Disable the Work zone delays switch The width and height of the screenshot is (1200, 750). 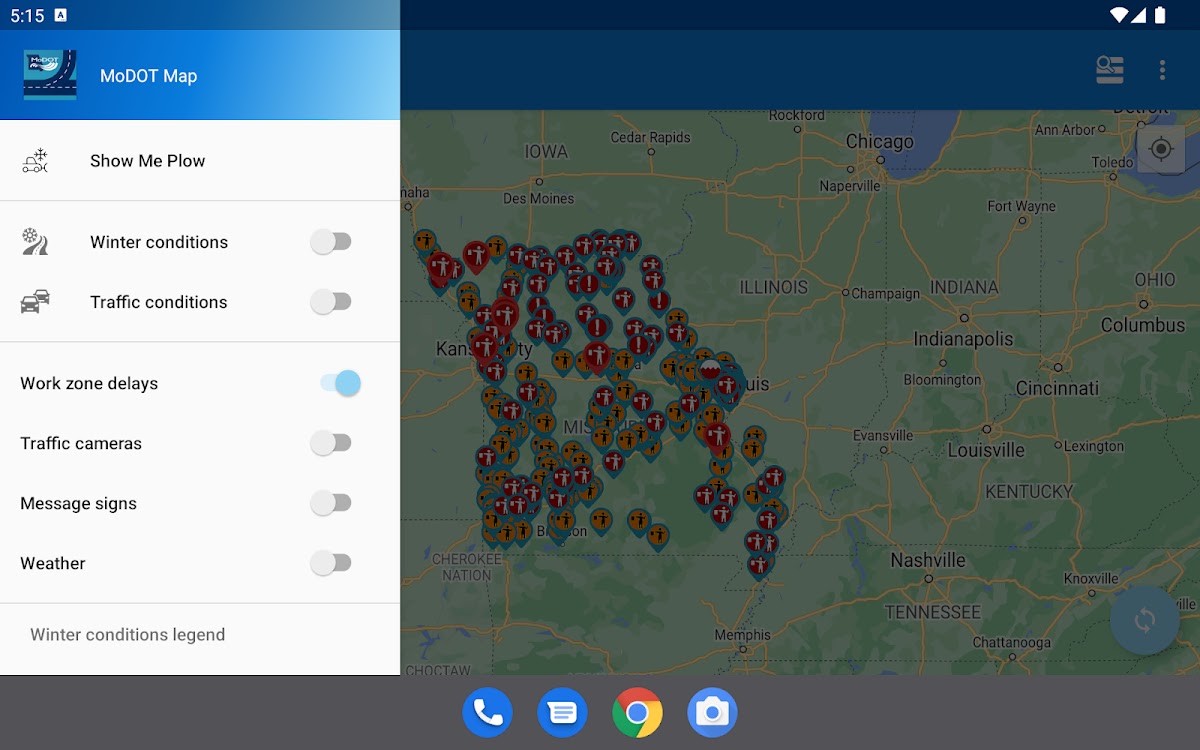click(340, 383)
